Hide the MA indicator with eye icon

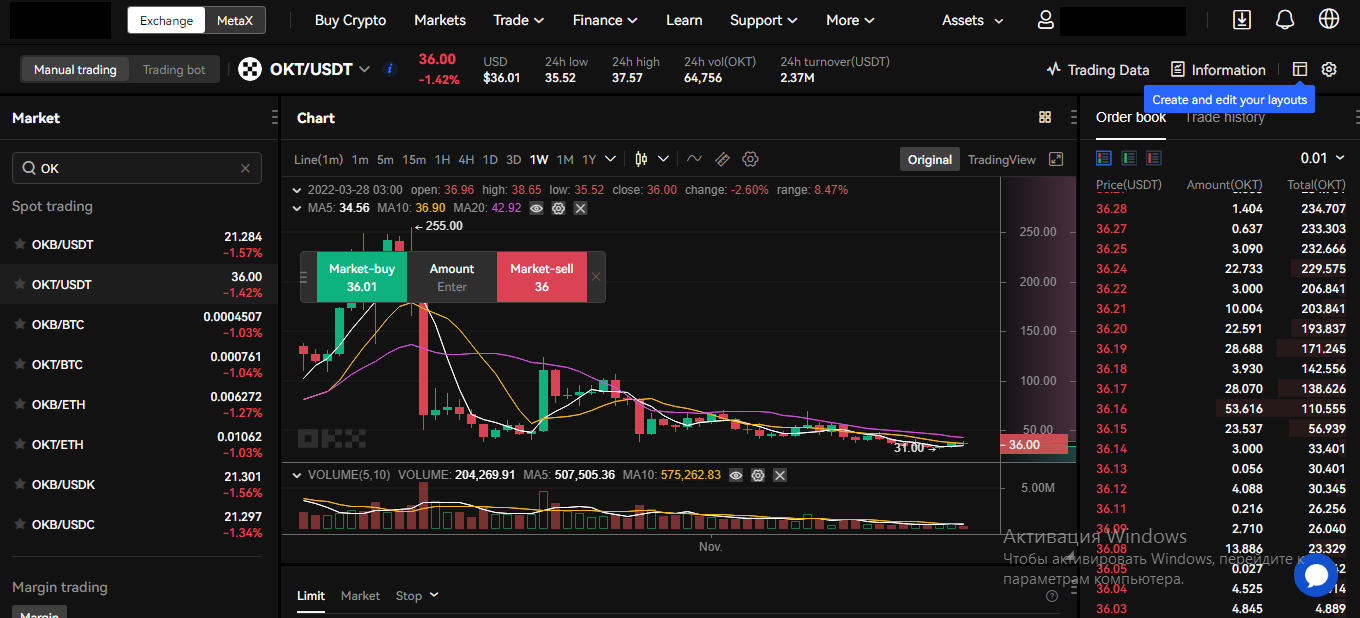click(537, 208)
